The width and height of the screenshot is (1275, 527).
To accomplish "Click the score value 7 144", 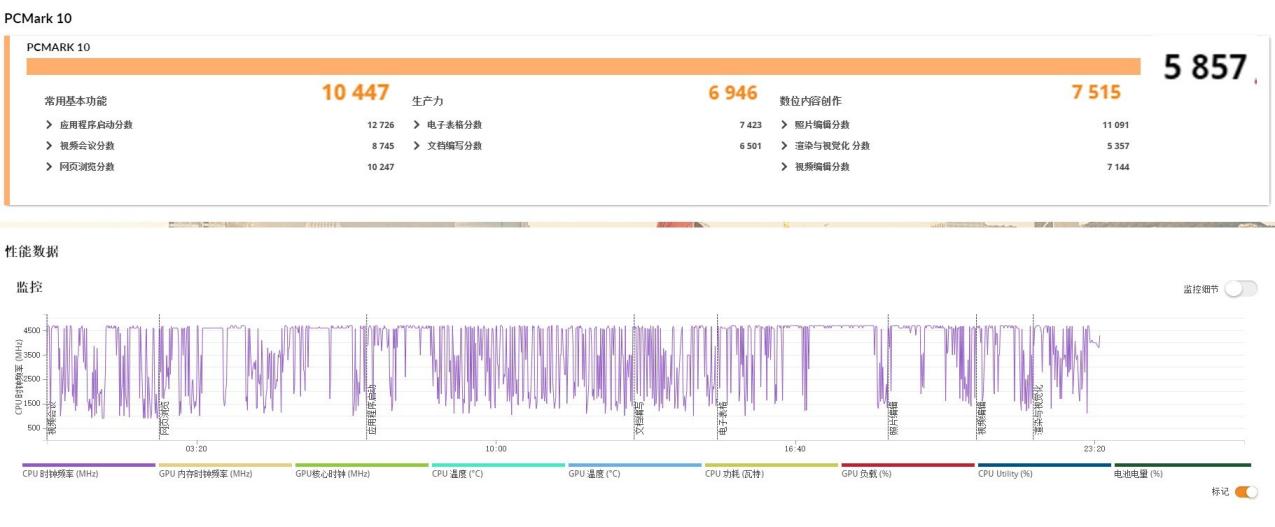I will point(1118,167).
